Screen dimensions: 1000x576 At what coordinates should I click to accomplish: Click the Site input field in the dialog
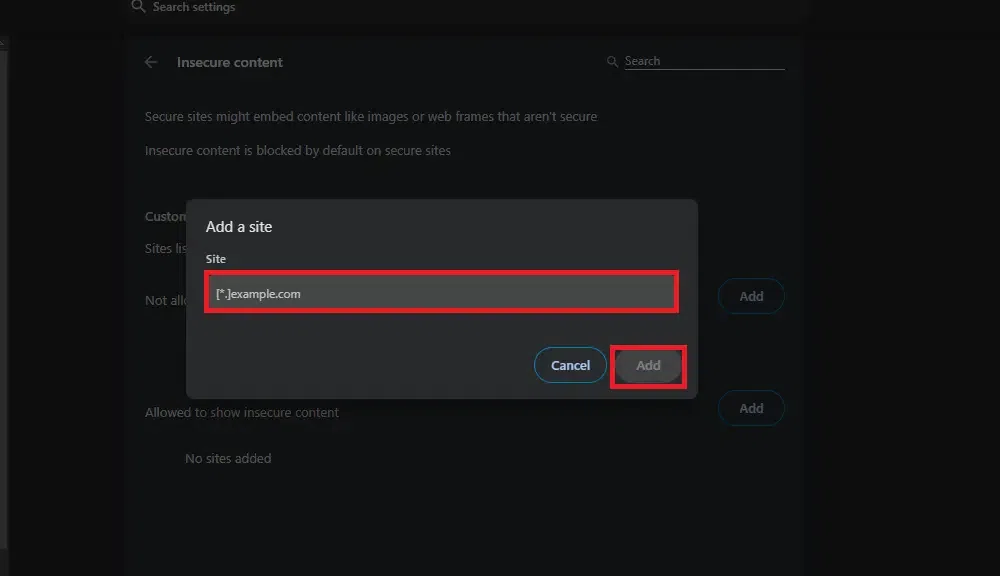click(441, 293)
